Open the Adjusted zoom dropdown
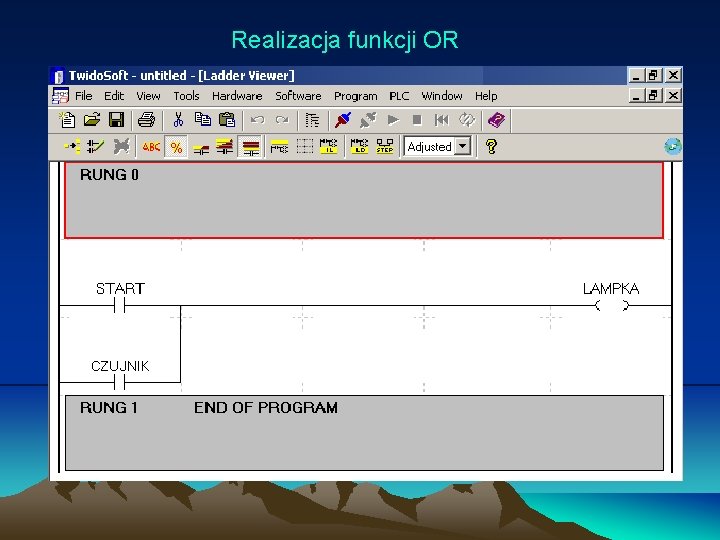Screen dimensions: 720x540 (463, 146)
